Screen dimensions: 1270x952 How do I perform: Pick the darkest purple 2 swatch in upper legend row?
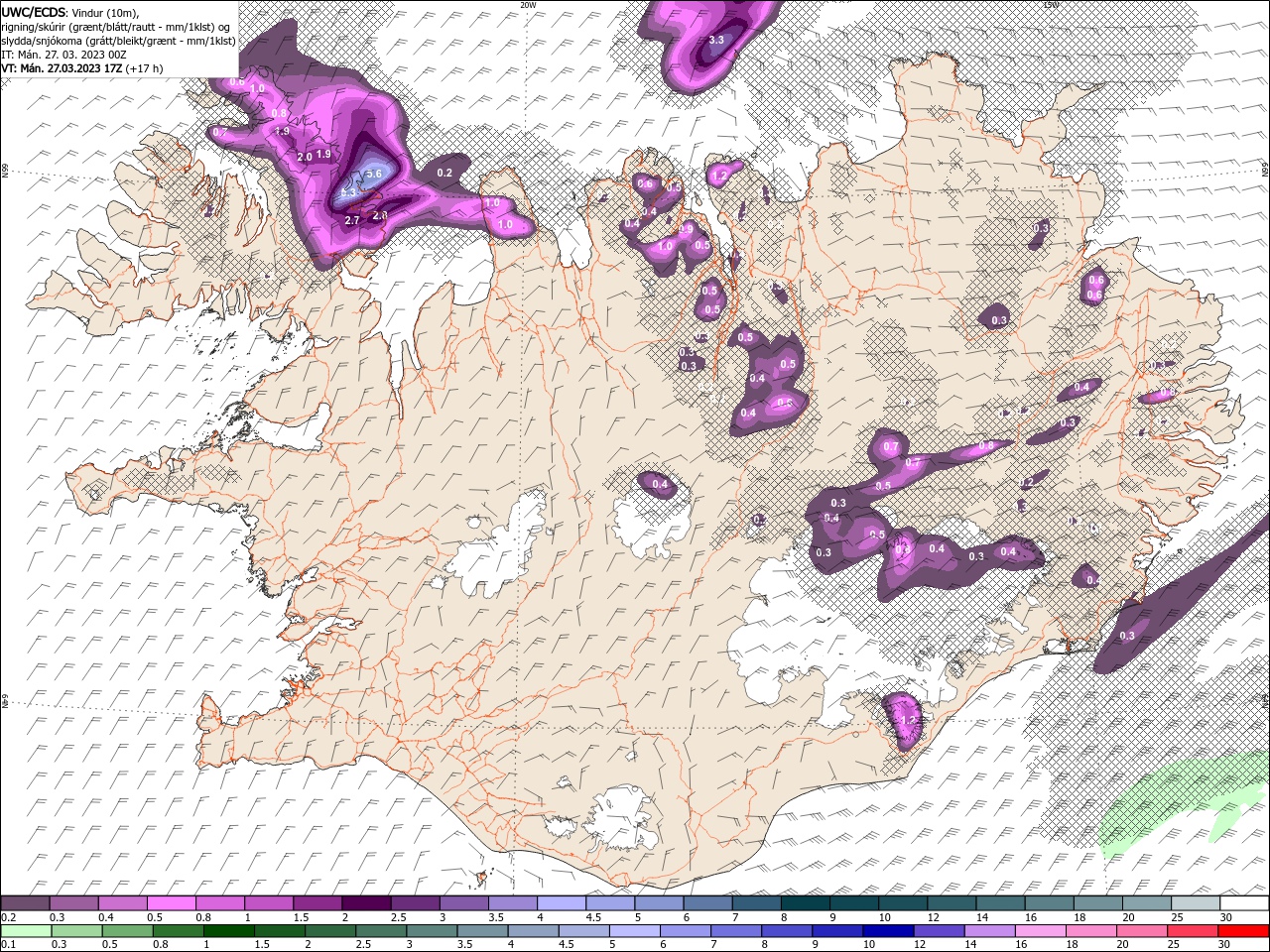(365, 903)
